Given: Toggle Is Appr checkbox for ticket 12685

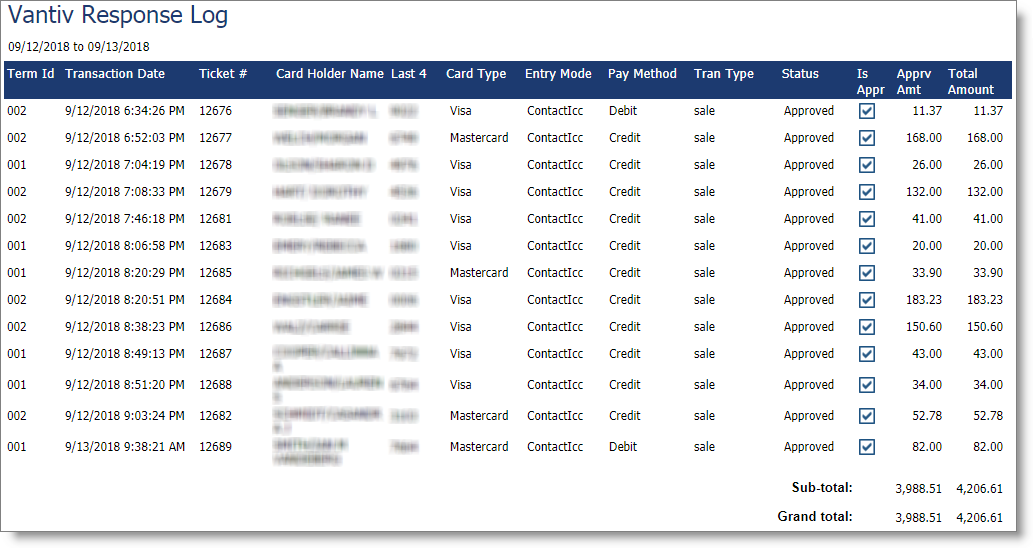Looking at the screenshot, I should [867, 273].
